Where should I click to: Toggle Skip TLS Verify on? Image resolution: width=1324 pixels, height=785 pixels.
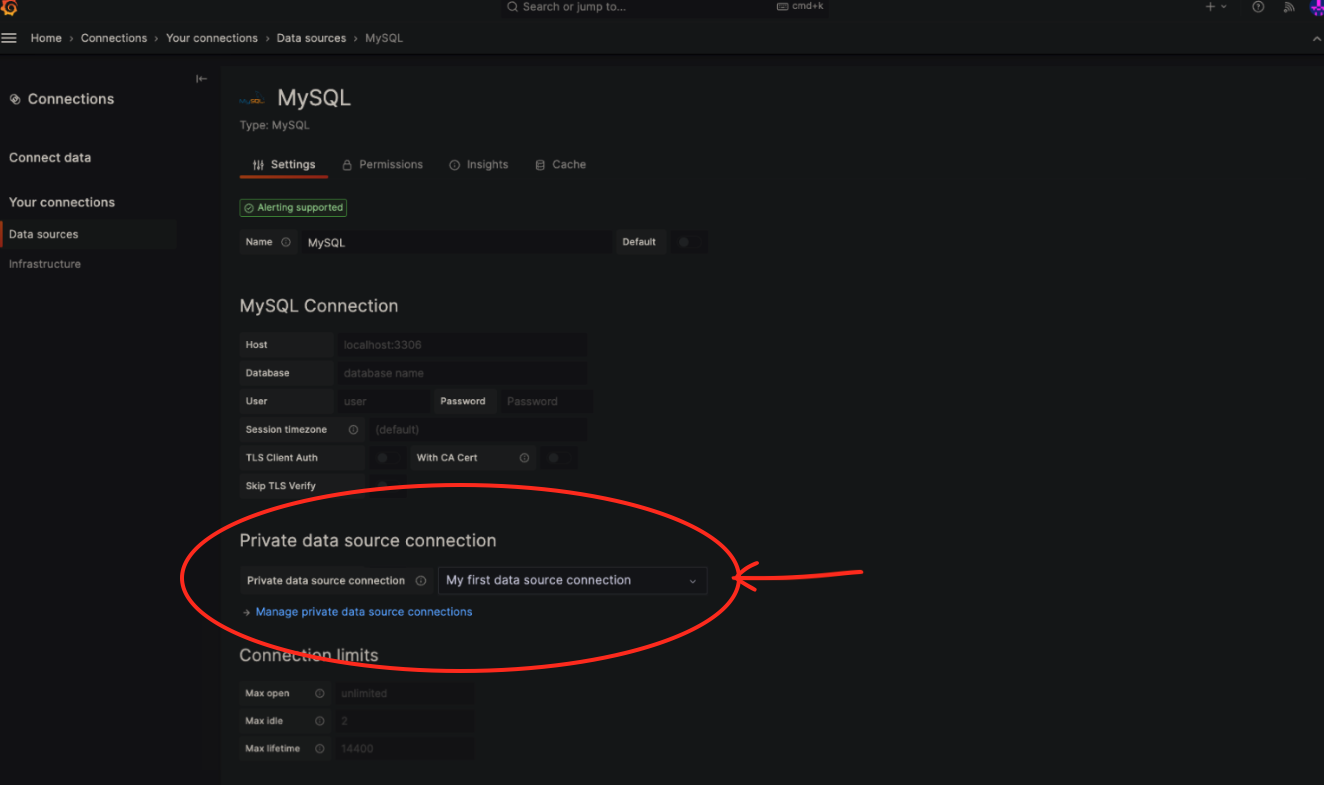386,485
